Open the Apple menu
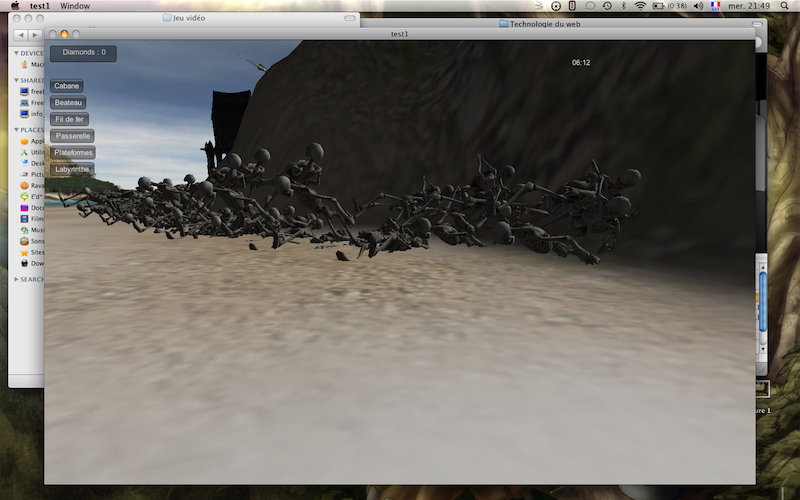This screenshot has width=800, height=500. tap(14, 6)
